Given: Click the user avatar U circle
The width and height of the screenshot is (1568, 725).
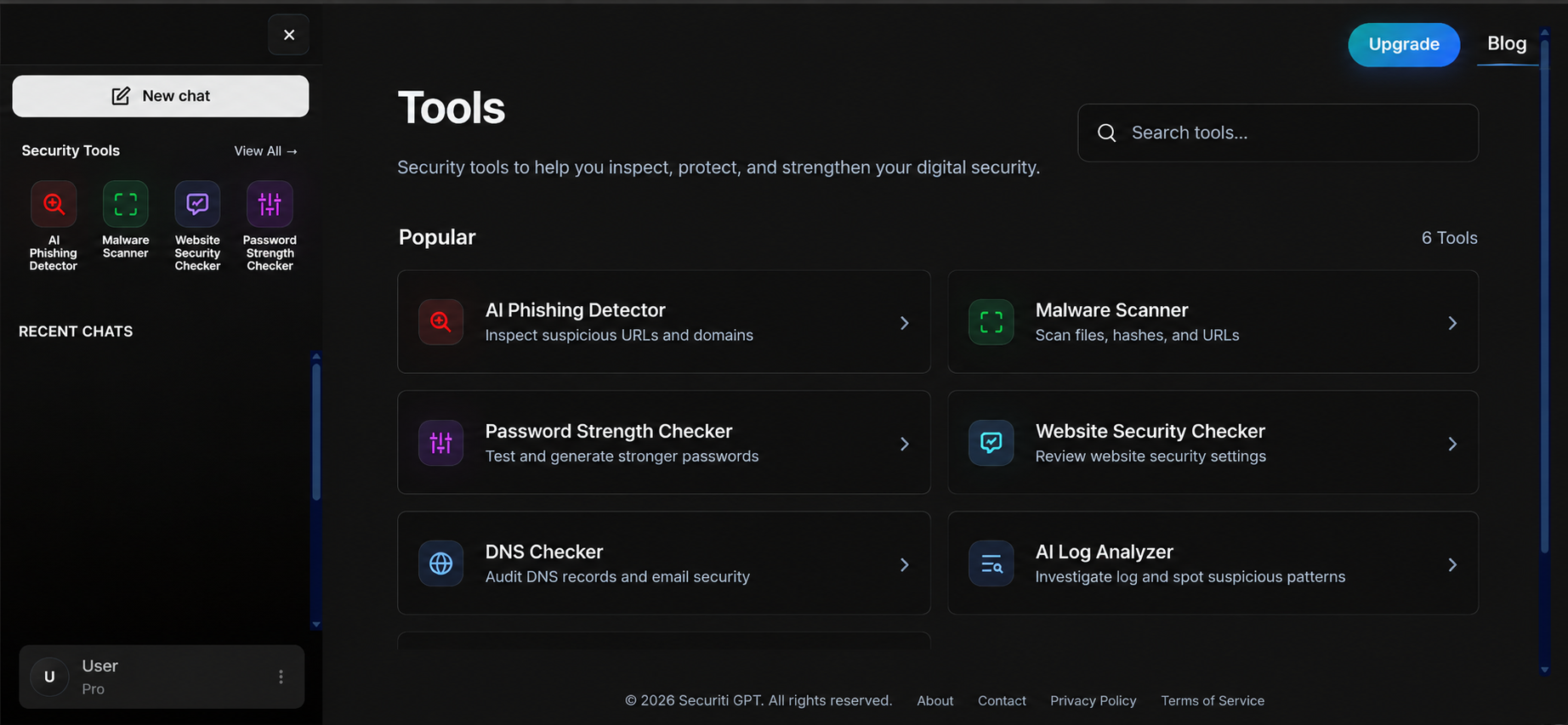Looking at the screenshot, I should (49, 677).
